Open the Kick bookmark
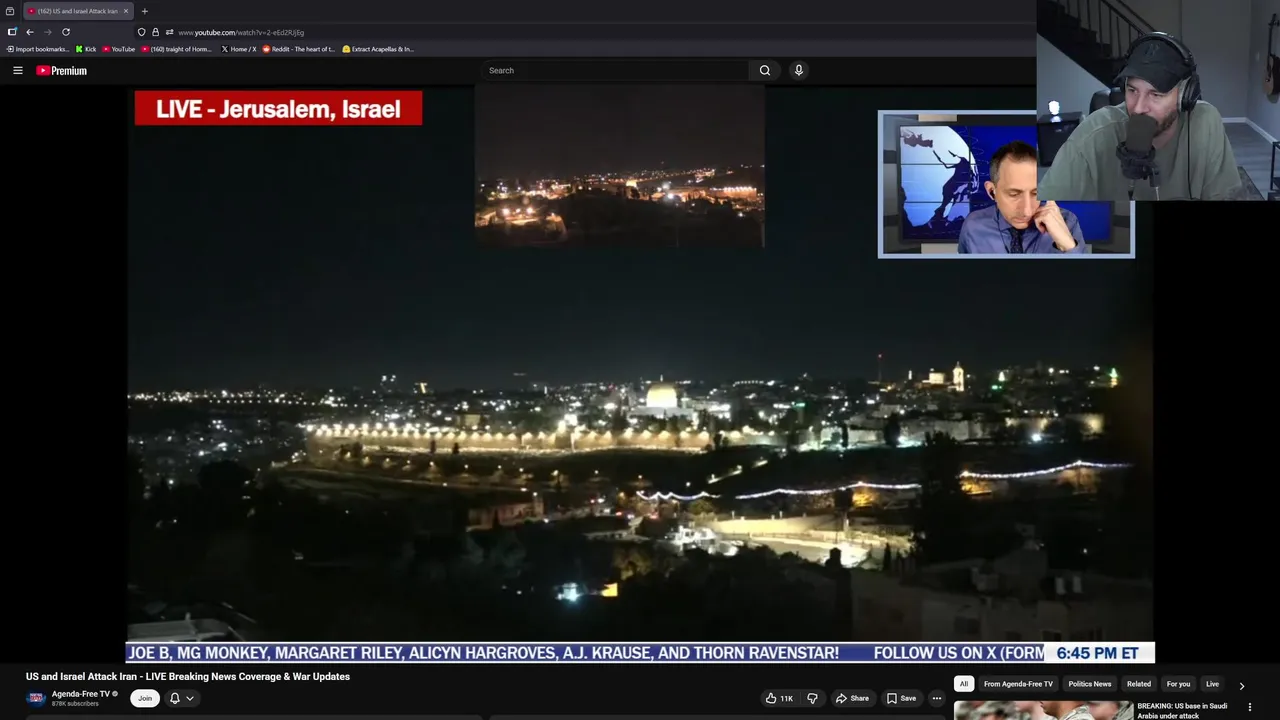 point(86,49)
